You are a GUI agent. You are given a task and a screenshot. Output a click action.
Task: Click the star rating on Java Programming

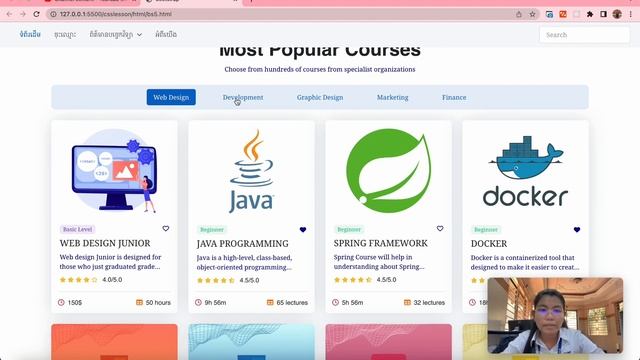[x=216, y=280]
